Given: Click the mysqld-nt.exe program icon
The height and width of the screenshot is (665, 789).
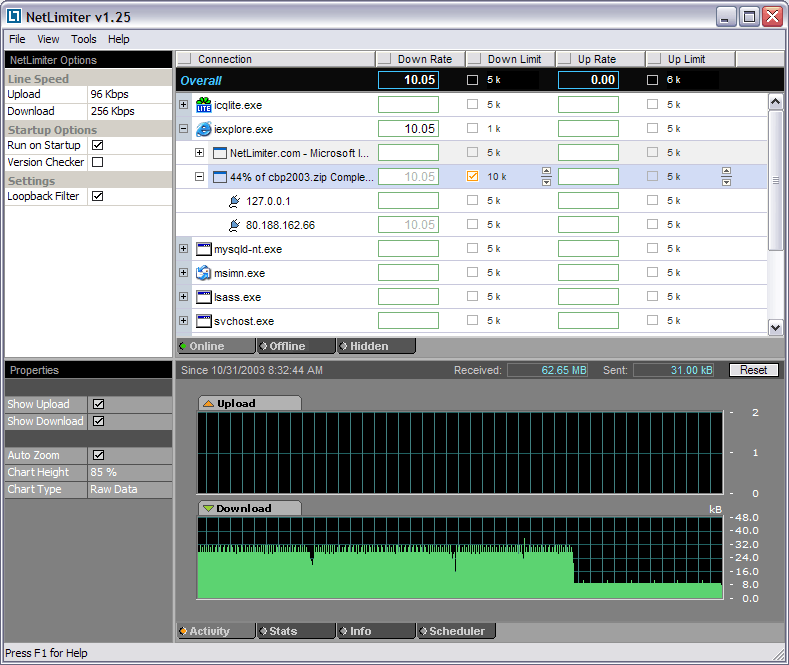Looking at the screenshot, I should 203,249.
